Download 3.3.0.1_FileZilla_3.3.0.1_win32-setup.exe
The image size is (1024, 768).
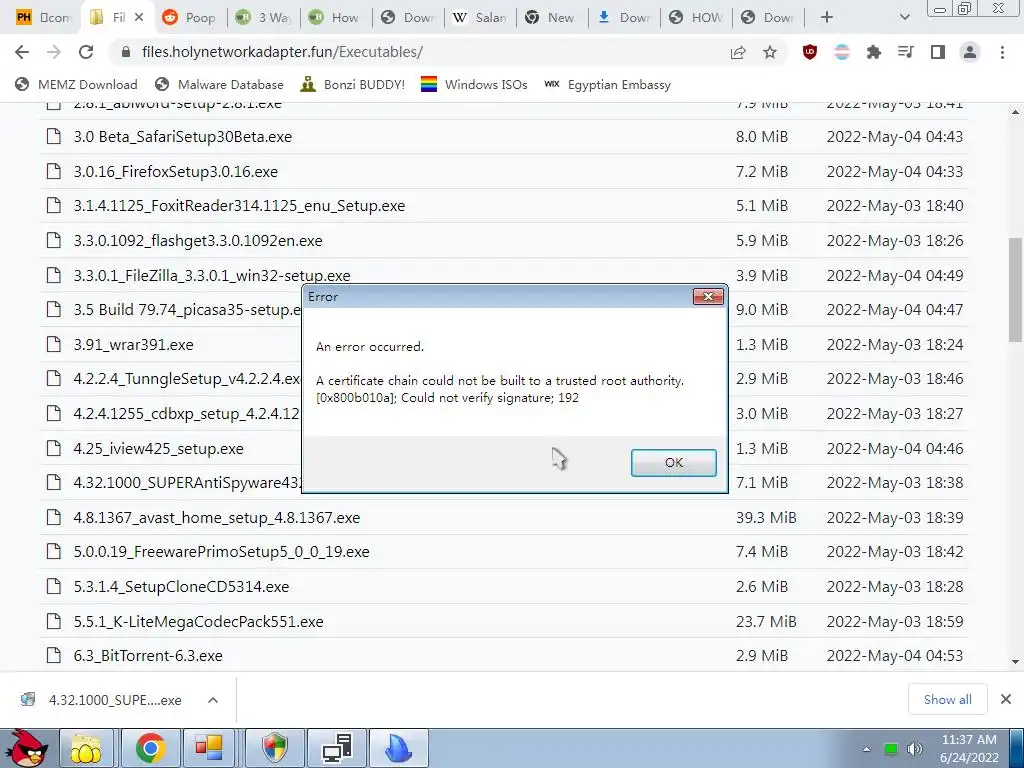[x=212, y=276]
